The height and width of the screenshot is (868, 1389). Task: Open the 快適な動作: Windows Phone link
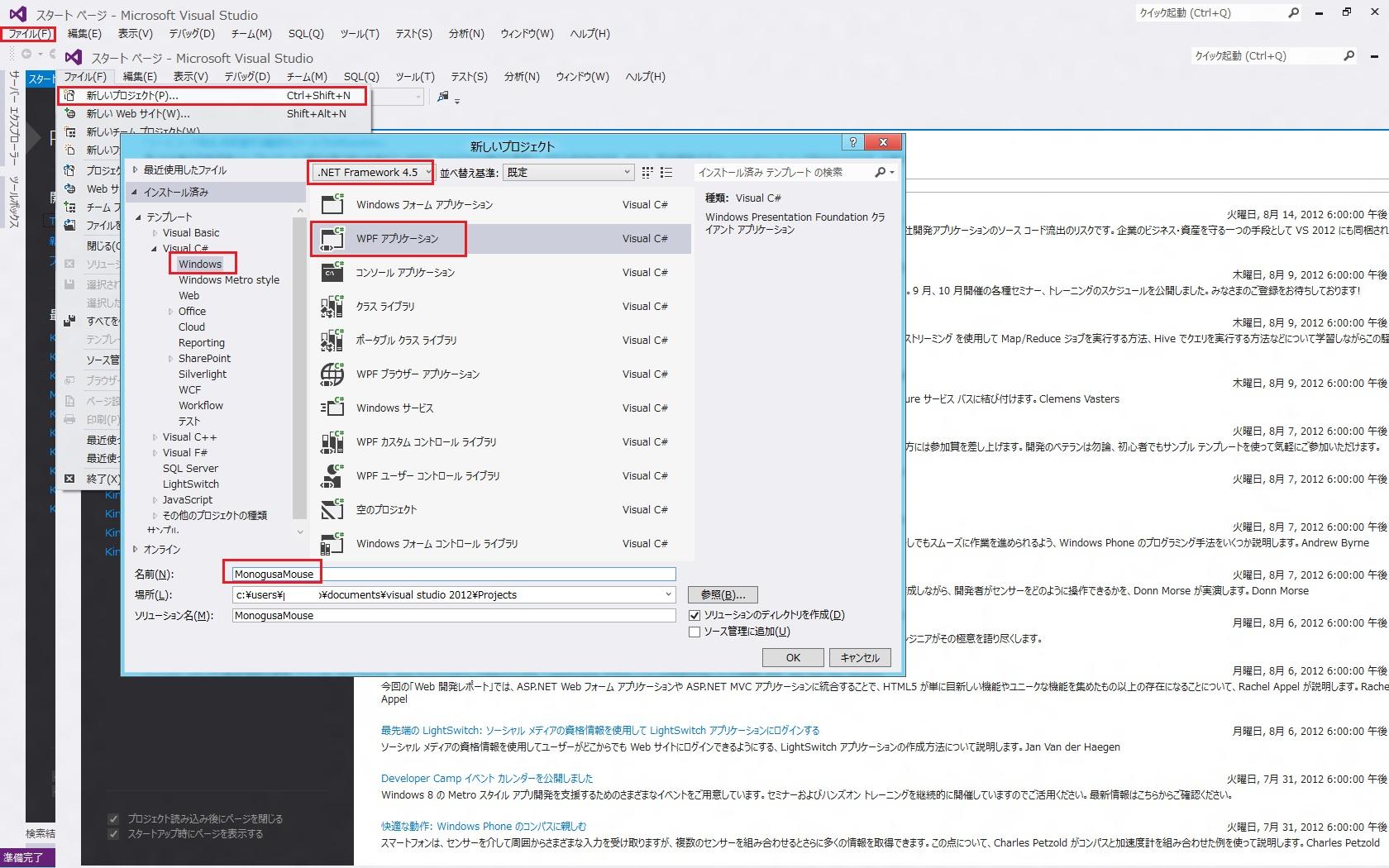[x=484, y=826]
